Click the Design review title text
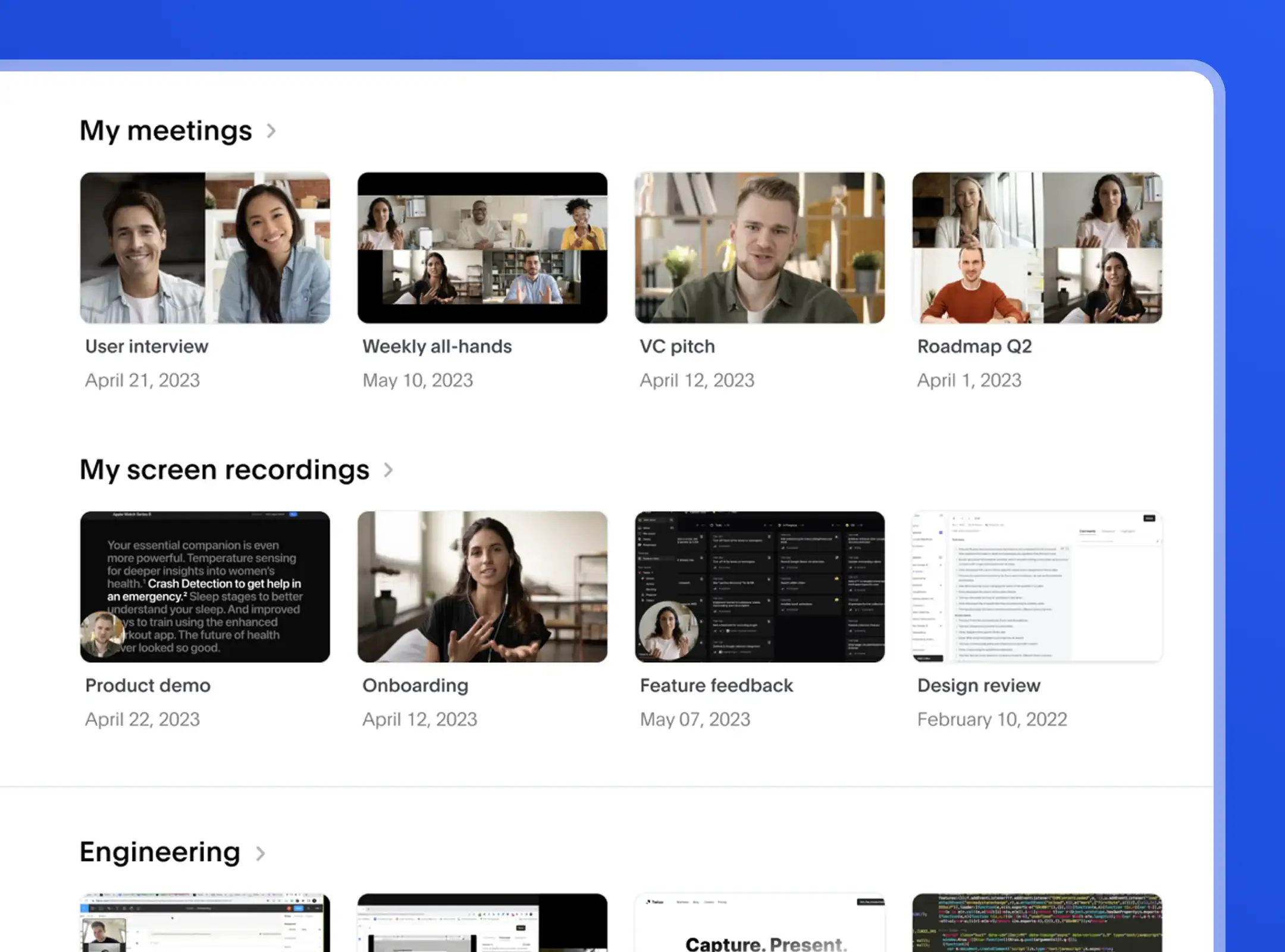The width and height of the screenshot is (1285, 952). pyautogui.click(x=979, y=685)
